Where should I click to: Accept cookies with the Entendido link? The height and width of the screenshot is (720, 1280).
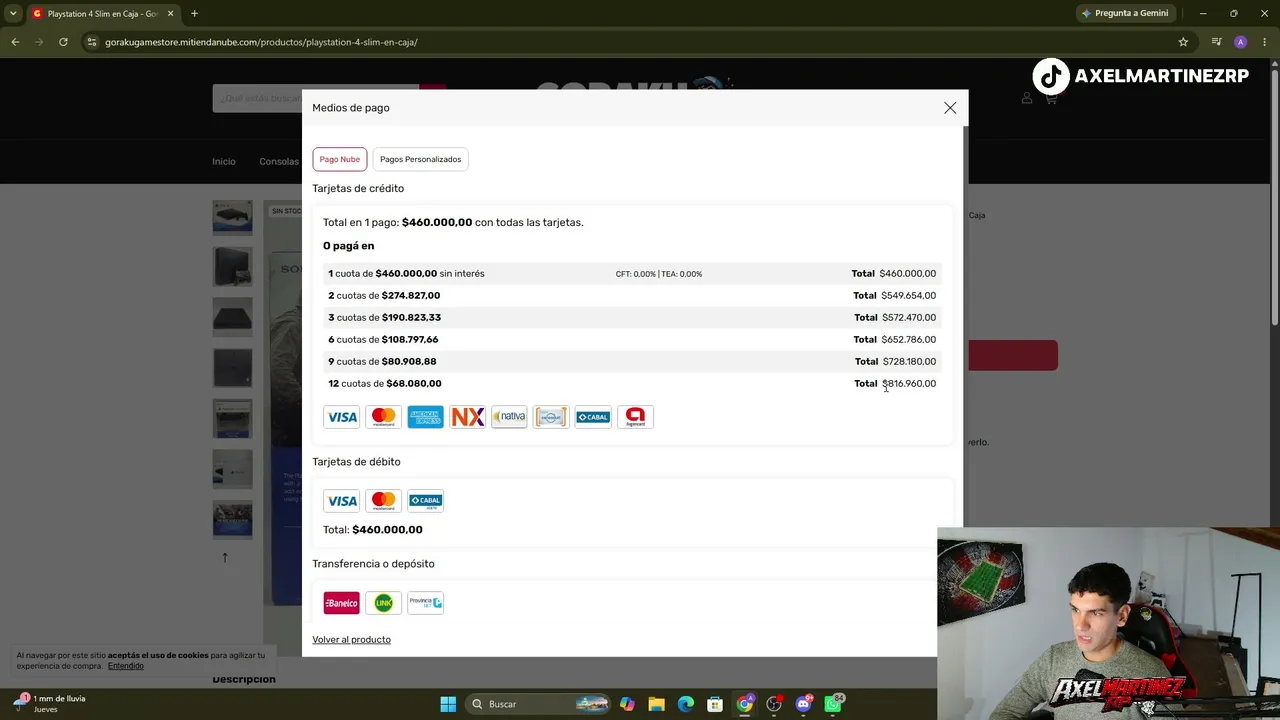126,666
